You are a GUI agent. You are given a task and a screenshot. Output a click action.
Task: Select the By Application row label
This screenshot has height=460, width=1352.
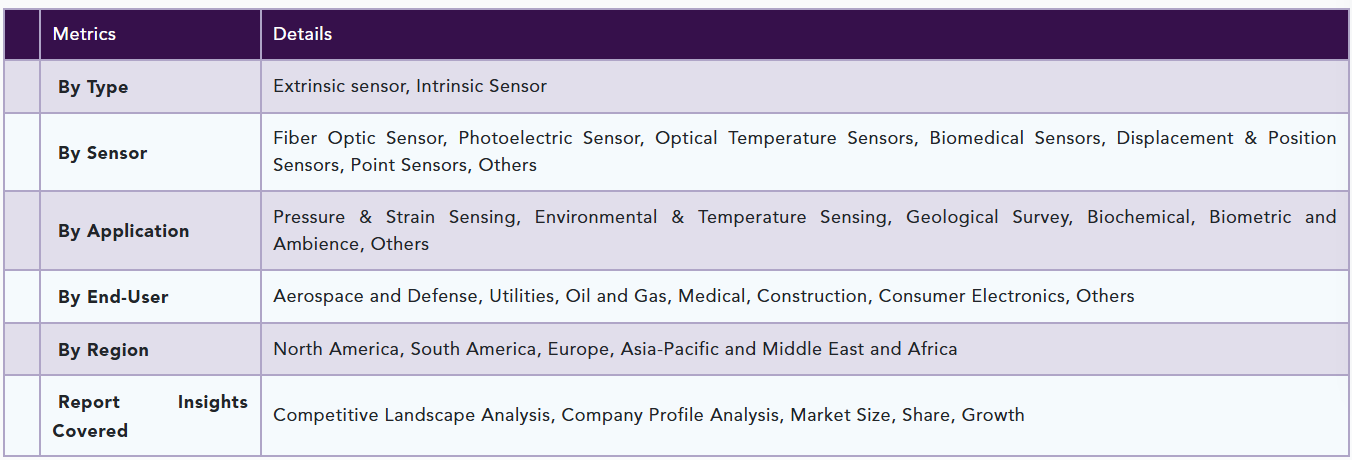point(123,231)
